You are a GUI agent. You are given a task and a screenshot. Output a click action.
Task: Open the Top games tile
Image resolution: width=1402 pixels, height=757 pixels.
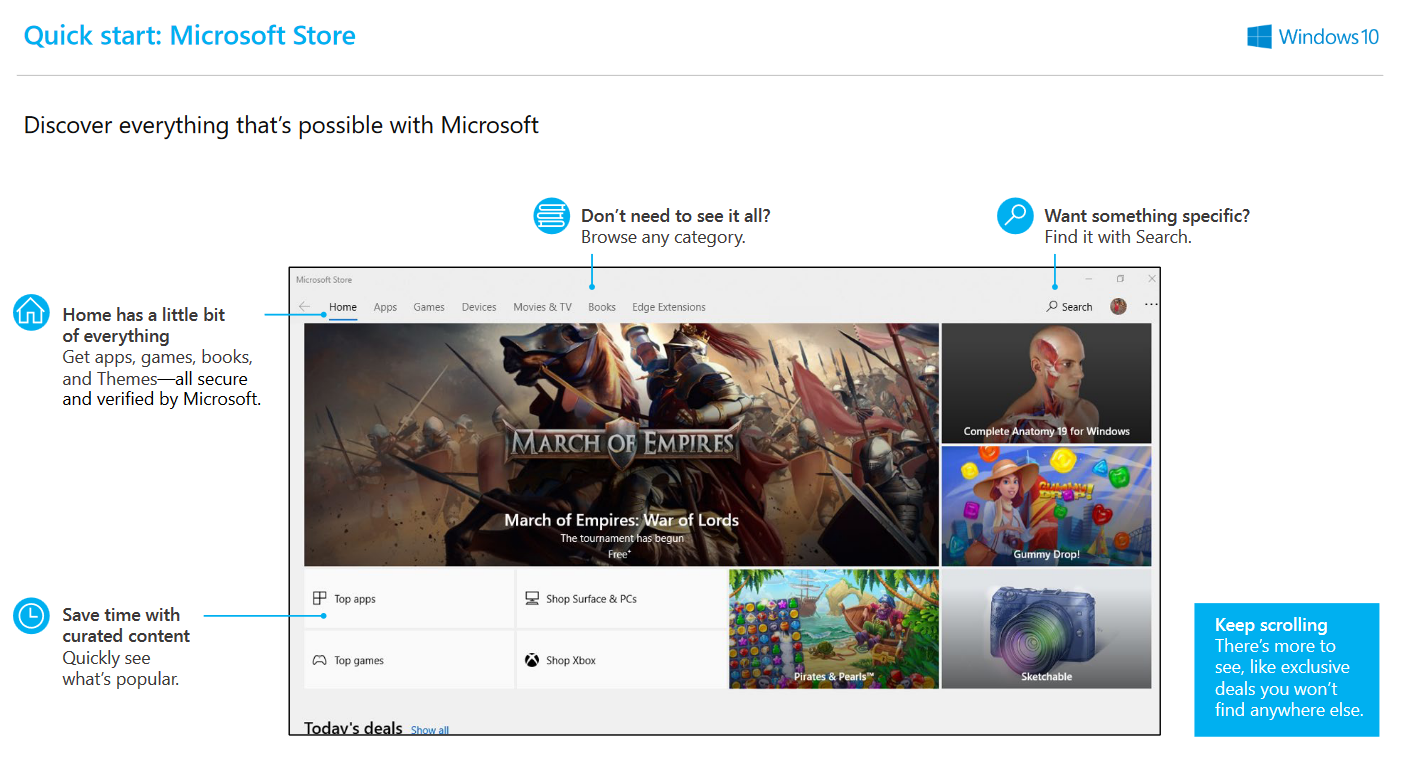[x=409, y=660]
